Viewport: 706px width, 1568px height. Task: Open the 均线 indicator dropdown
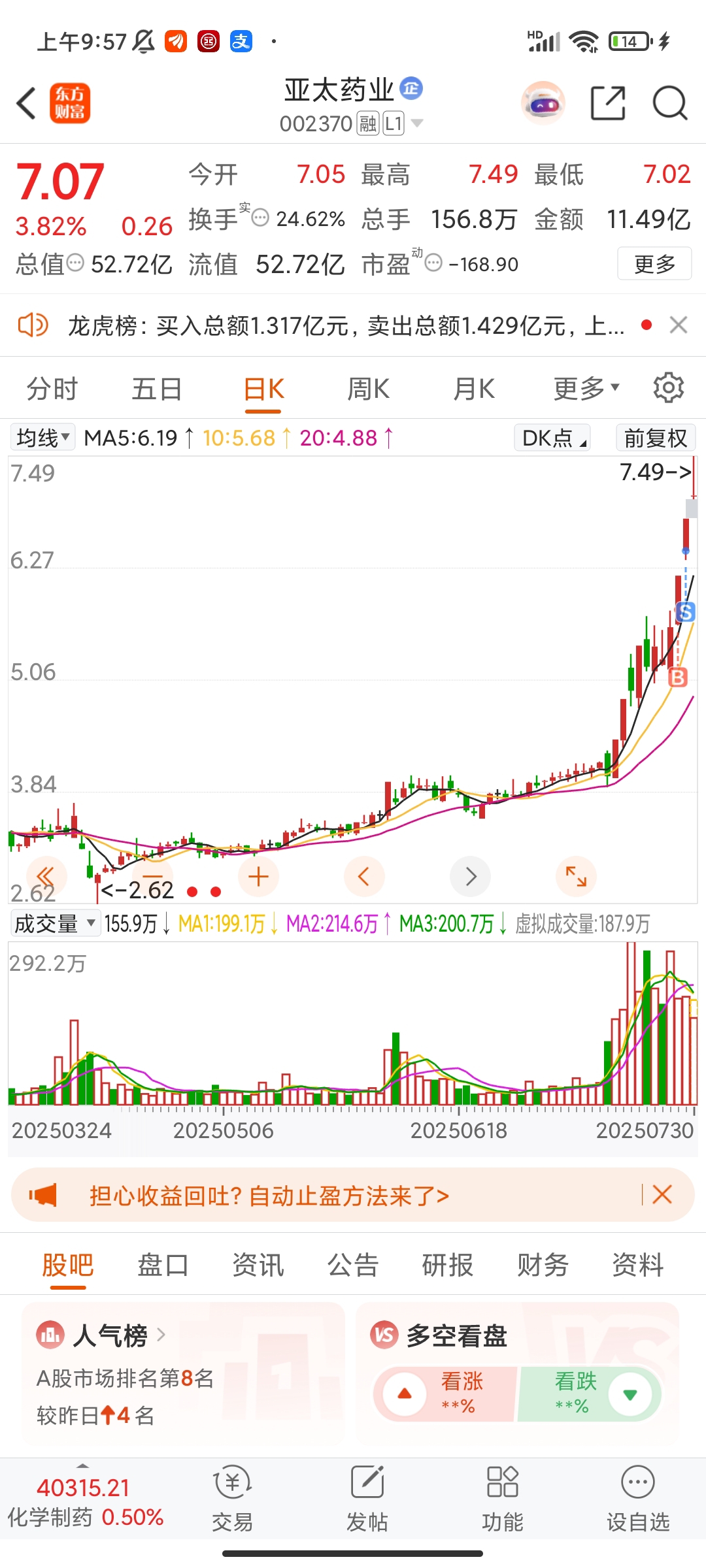point(42,437)
